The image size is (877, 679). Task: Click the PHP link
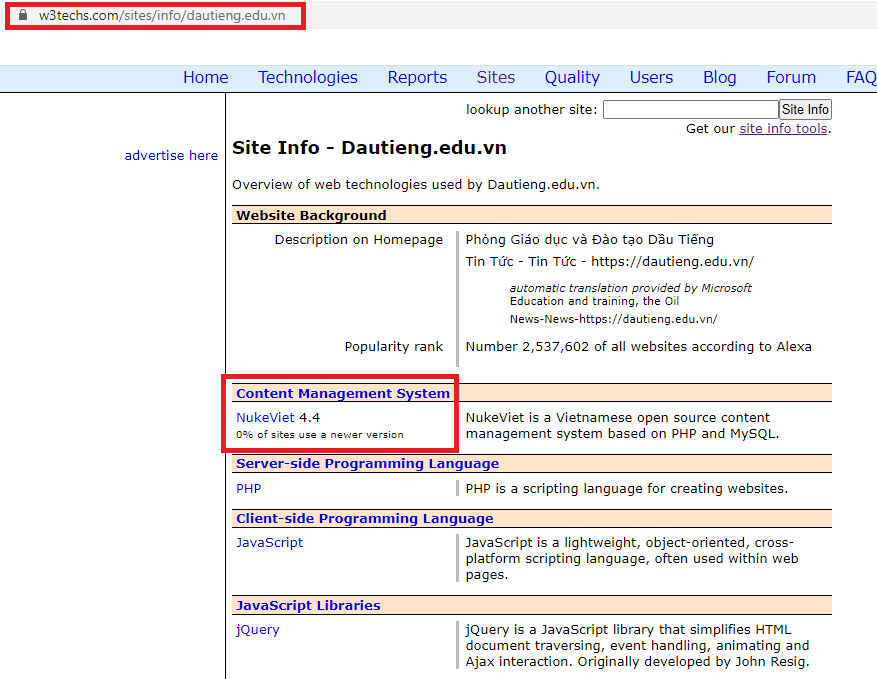coord(248,488)
